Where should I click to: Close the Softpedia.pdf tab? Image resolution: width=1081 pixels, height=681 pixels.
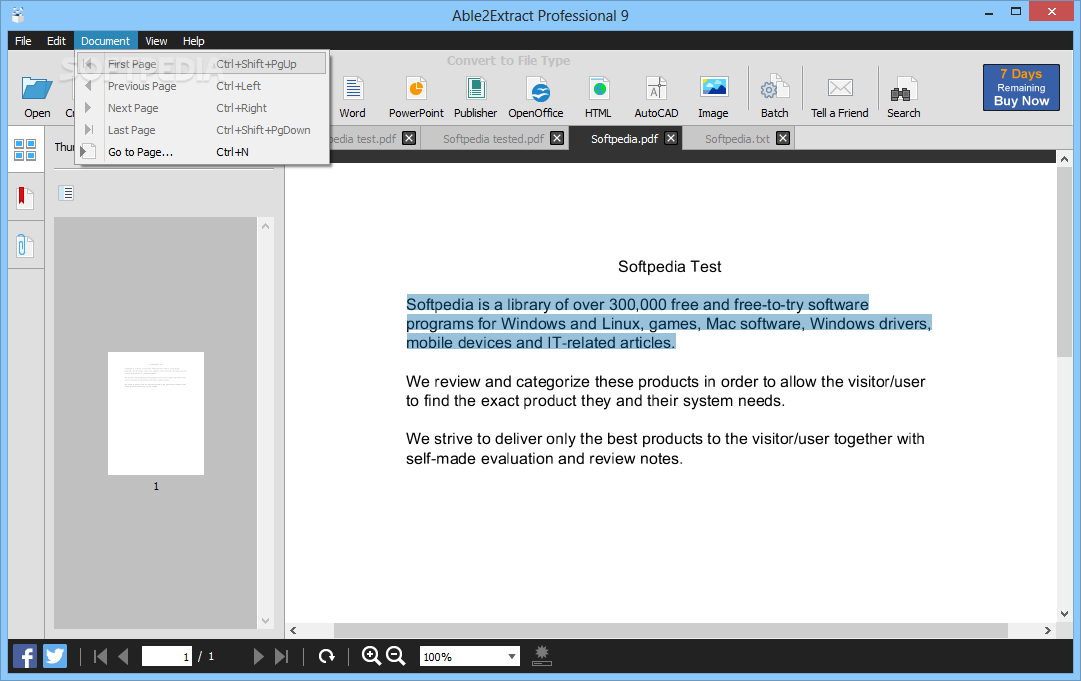(x=671, y=139)
